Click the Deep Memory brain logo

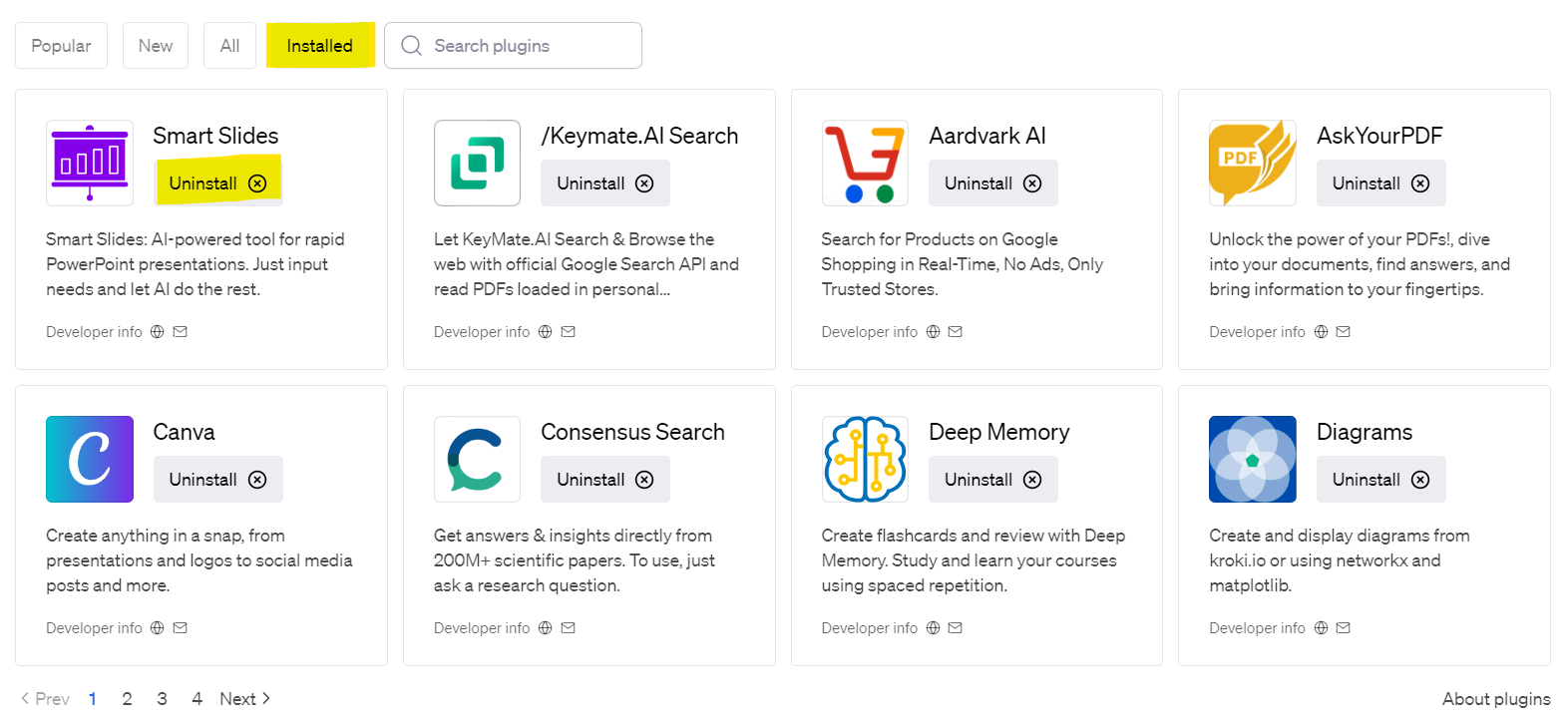click(x=865, y=459)
